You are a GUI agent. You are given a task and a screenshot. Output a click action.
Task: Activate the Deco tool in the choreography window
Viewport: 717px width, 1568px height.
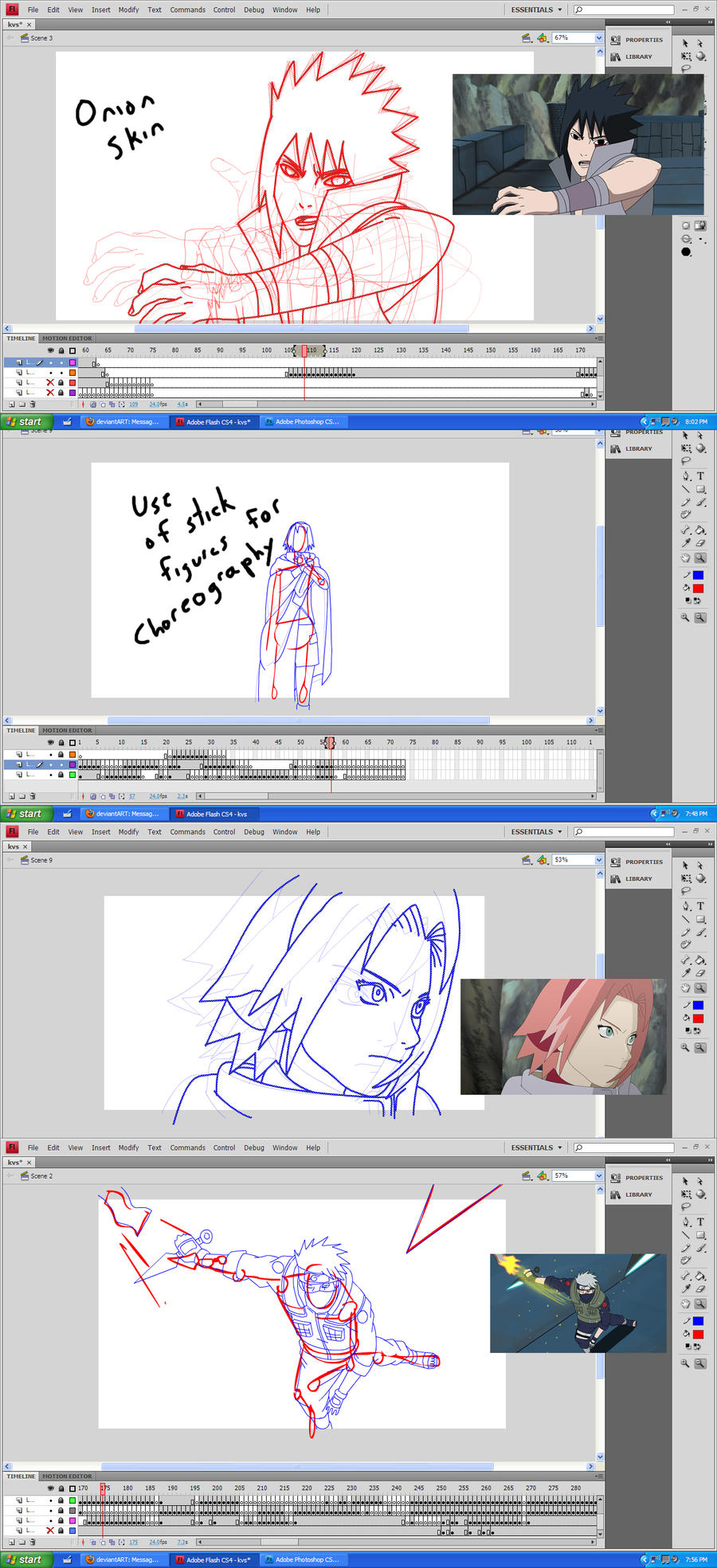click(686, 515)
